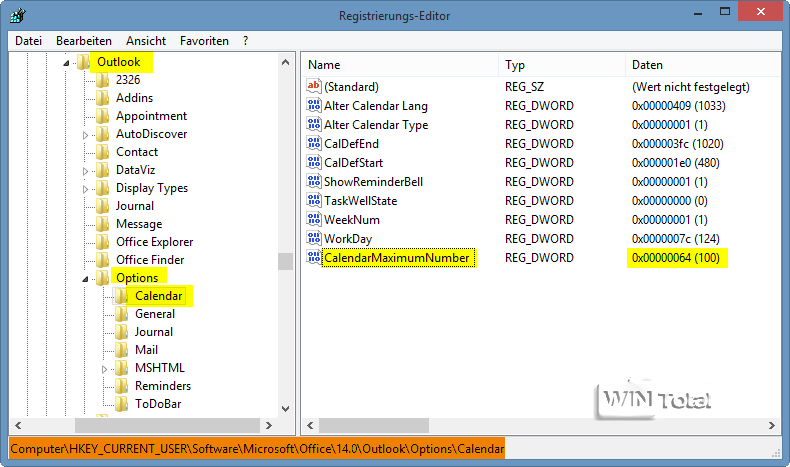The height and width of the screenshot is (467, 790).
Task: Select the Outlook tree key label
Action: point(118,62)
